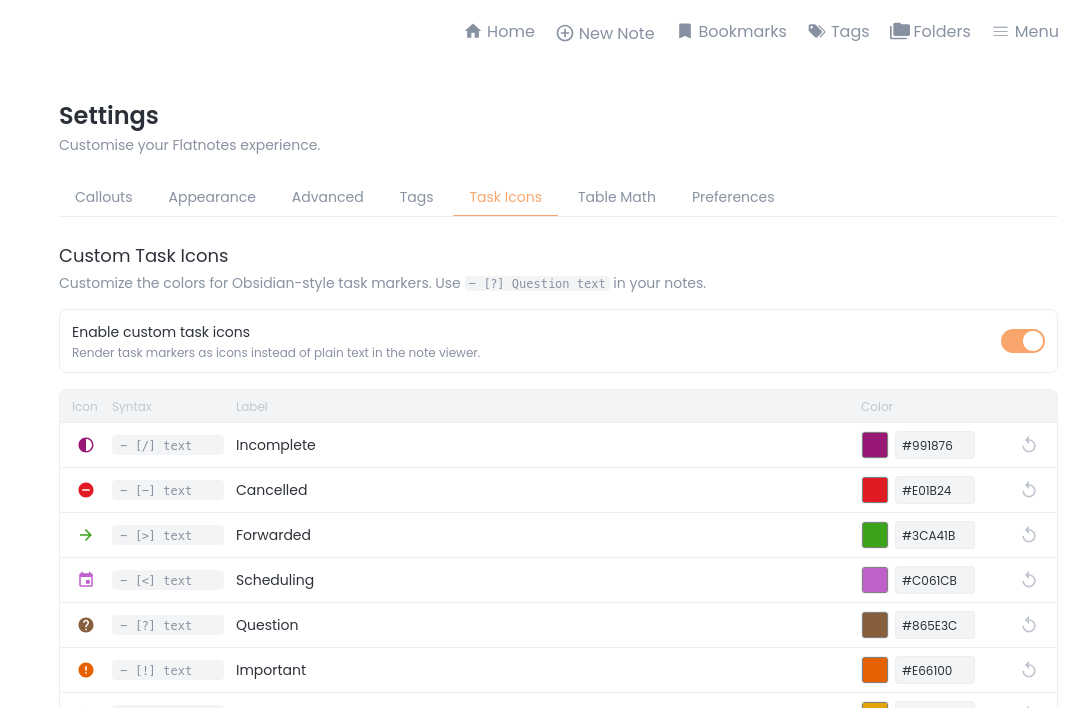Click the Incomplete half-circle task icon
The height and width of the screenshot is (719, 1079).
[86, 445]
